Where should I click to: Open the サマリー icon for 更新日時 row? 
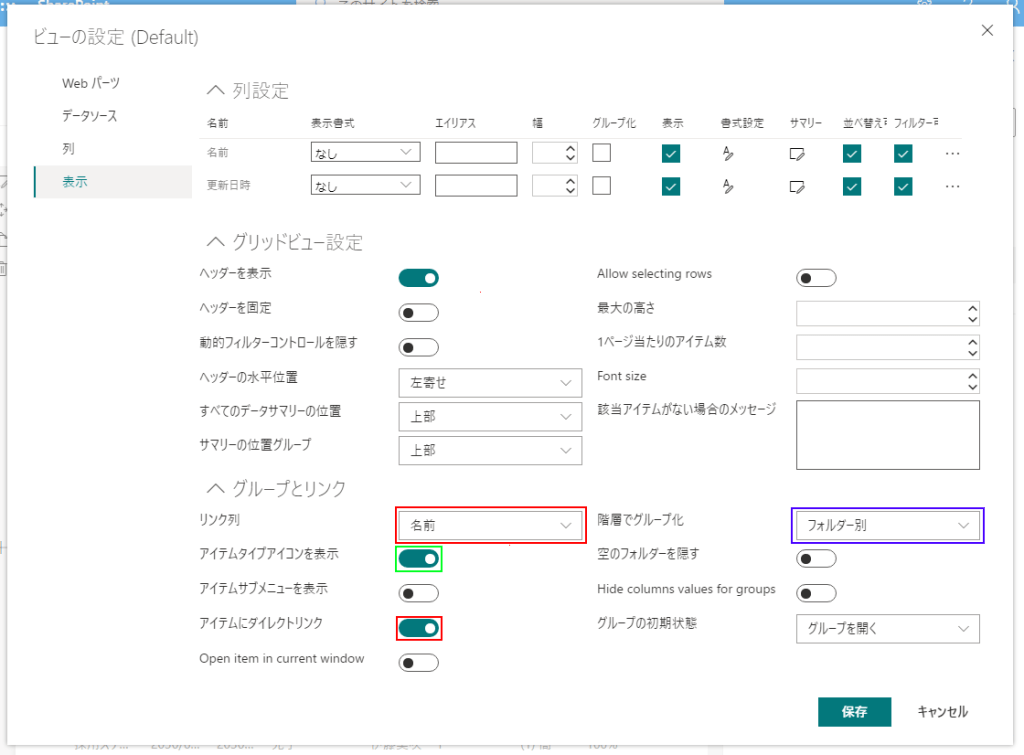797,186
